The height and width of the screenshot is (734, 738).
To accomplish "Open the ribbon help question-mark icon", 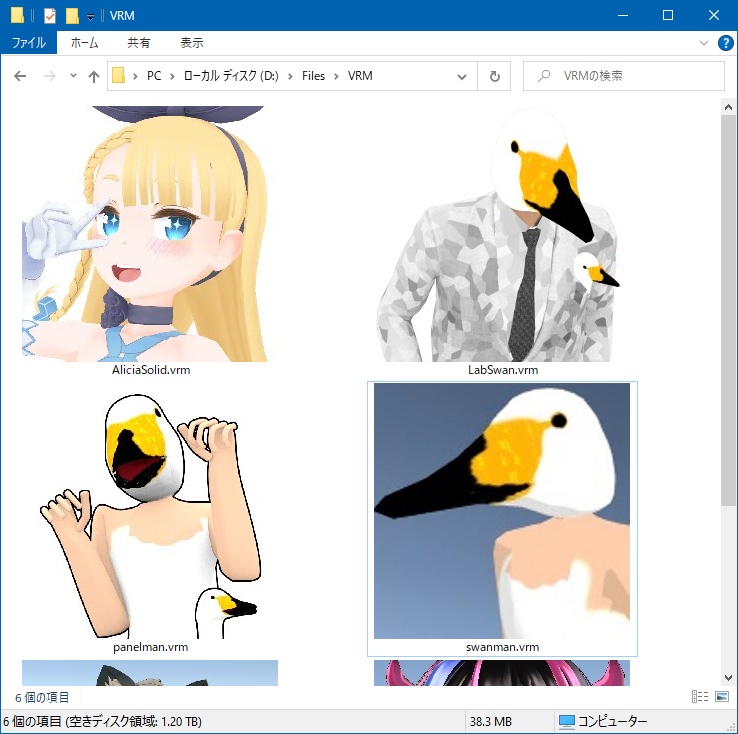I will coord(725,43).
